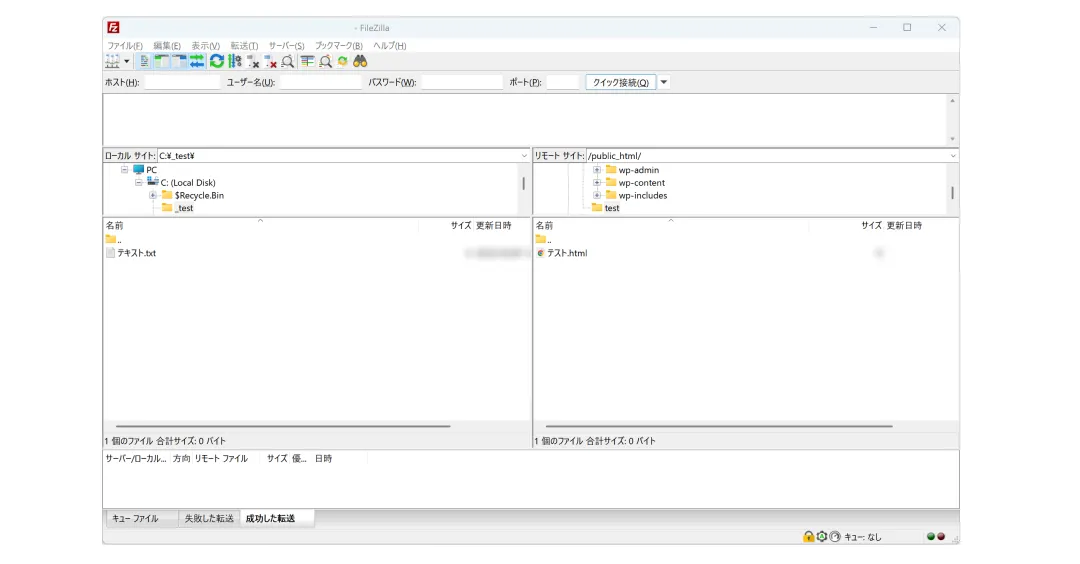Click the reconnect to last server icon
The image size is (1080, 564).
pos(288,61)
